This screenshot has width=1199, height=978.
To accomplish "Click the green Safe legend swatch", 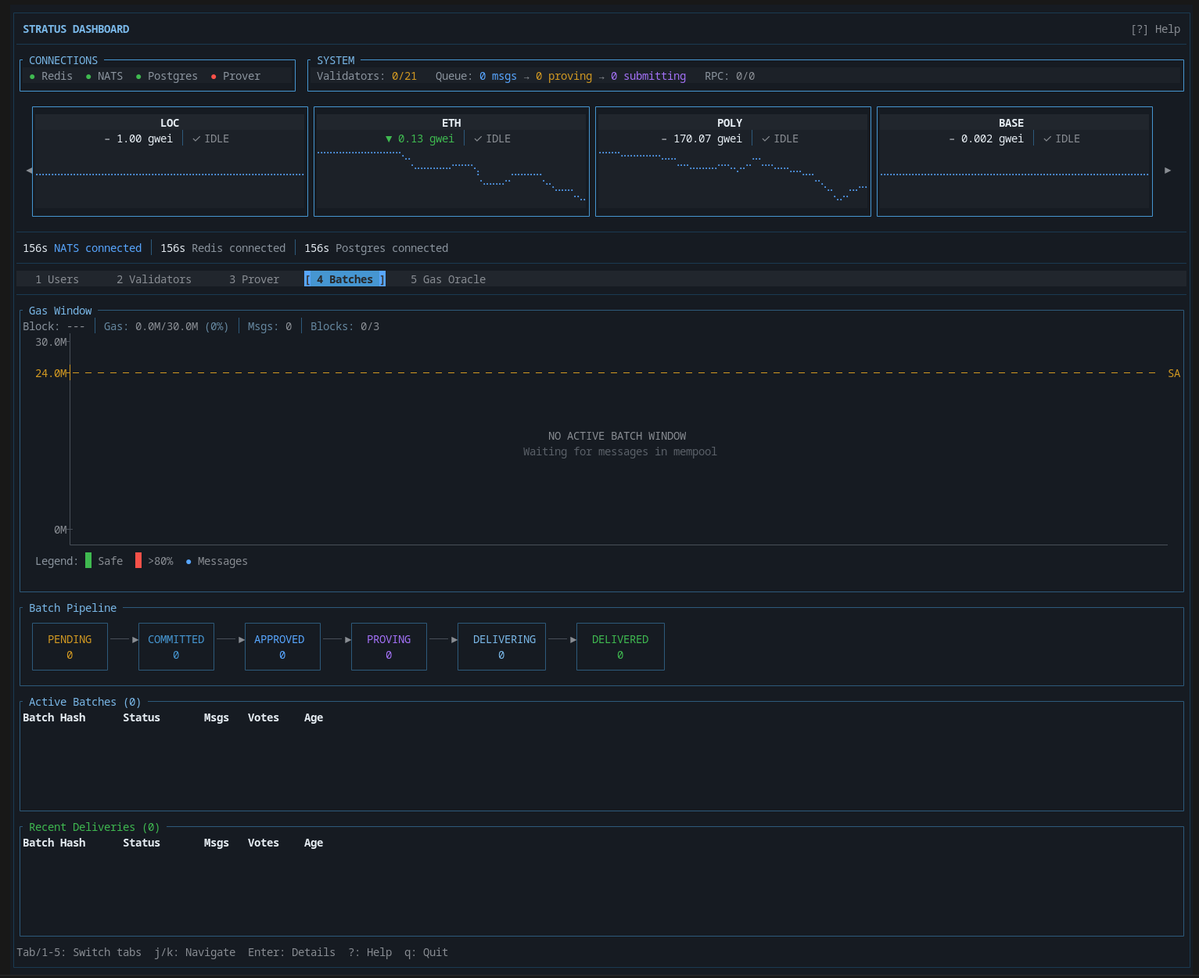I will click(88, 560).
